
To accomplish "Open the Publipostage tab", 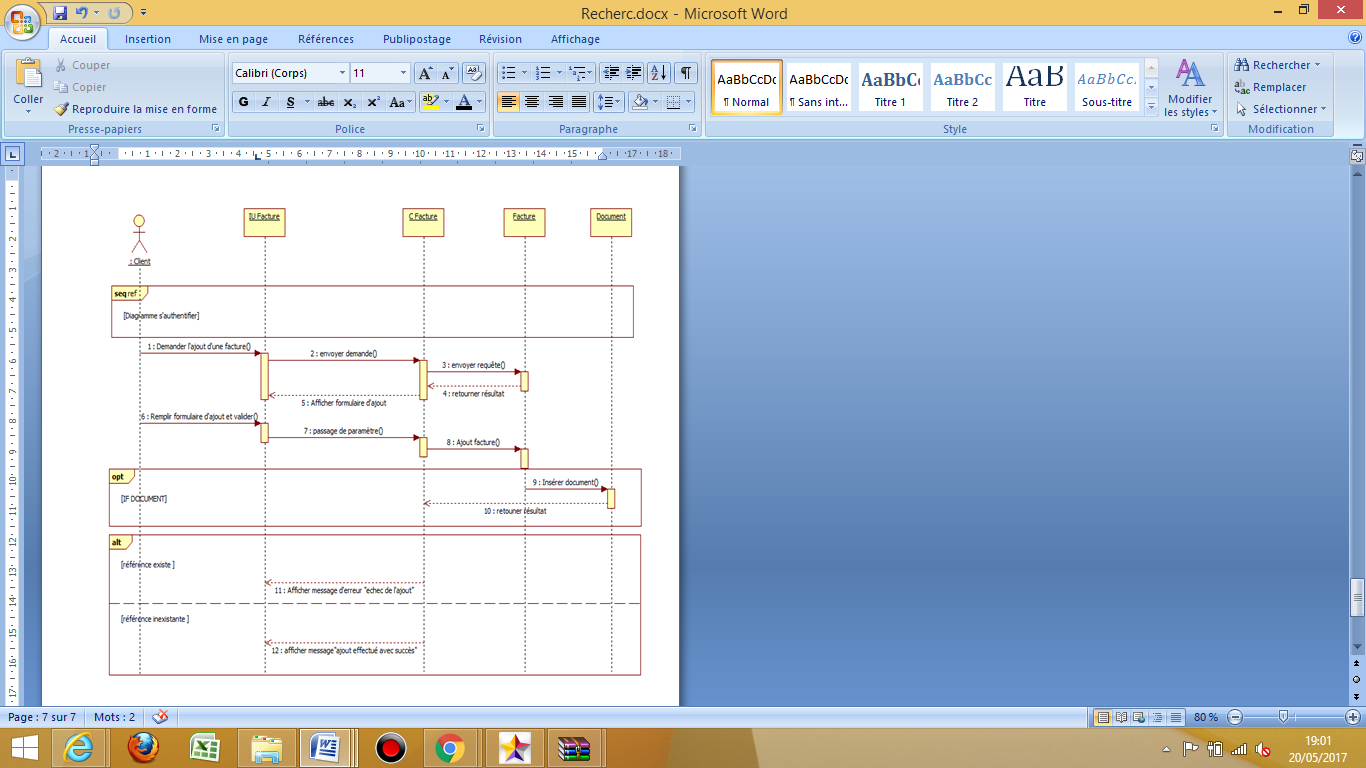I will (417, 39).
